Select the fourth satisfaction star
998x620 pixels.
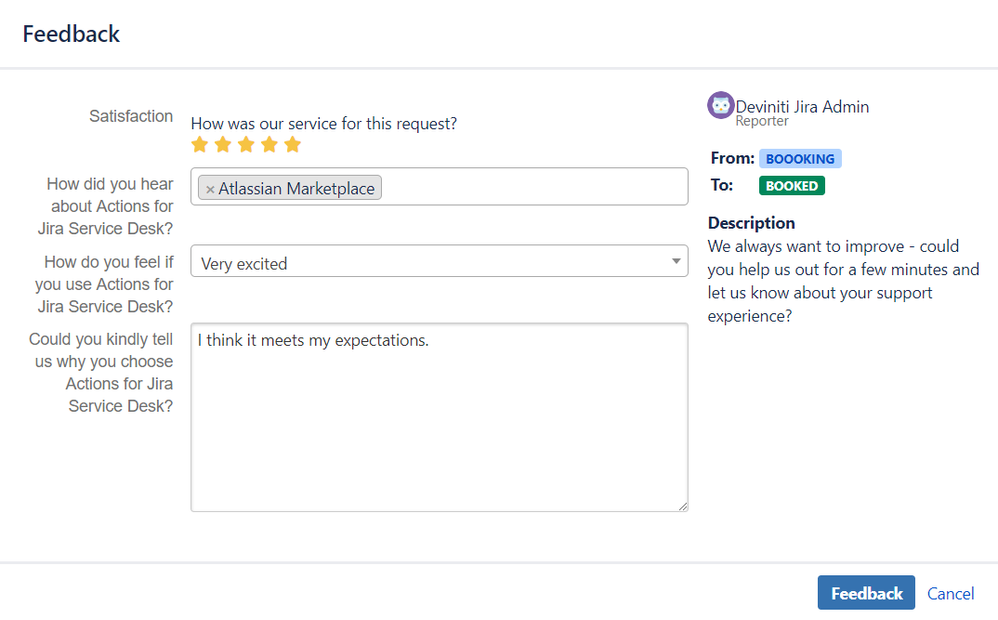tap(269, 144)
